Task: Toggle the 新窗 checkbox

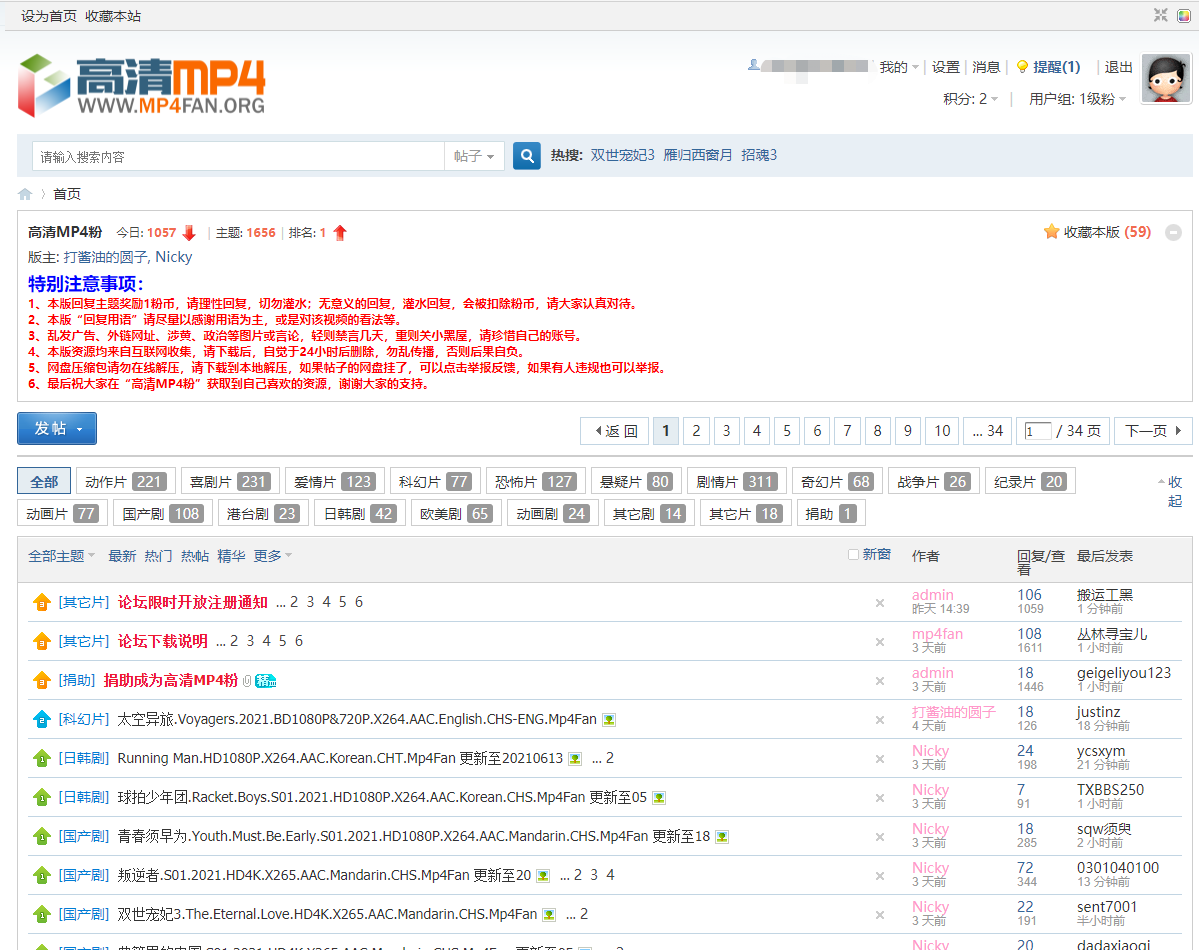Action: [853, 555]
